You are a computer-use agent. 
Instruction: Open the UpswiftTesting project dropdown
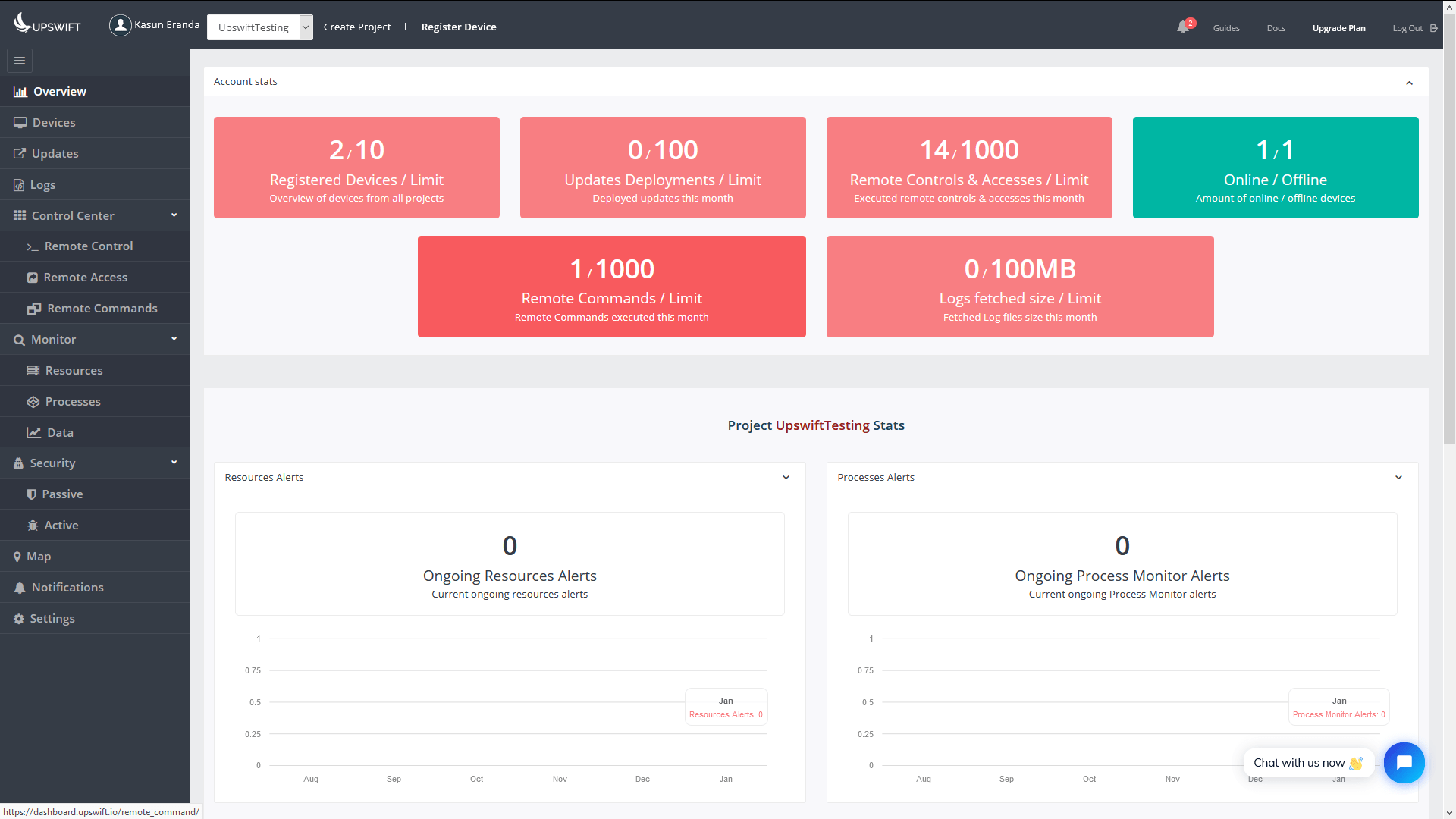point(259,27)
